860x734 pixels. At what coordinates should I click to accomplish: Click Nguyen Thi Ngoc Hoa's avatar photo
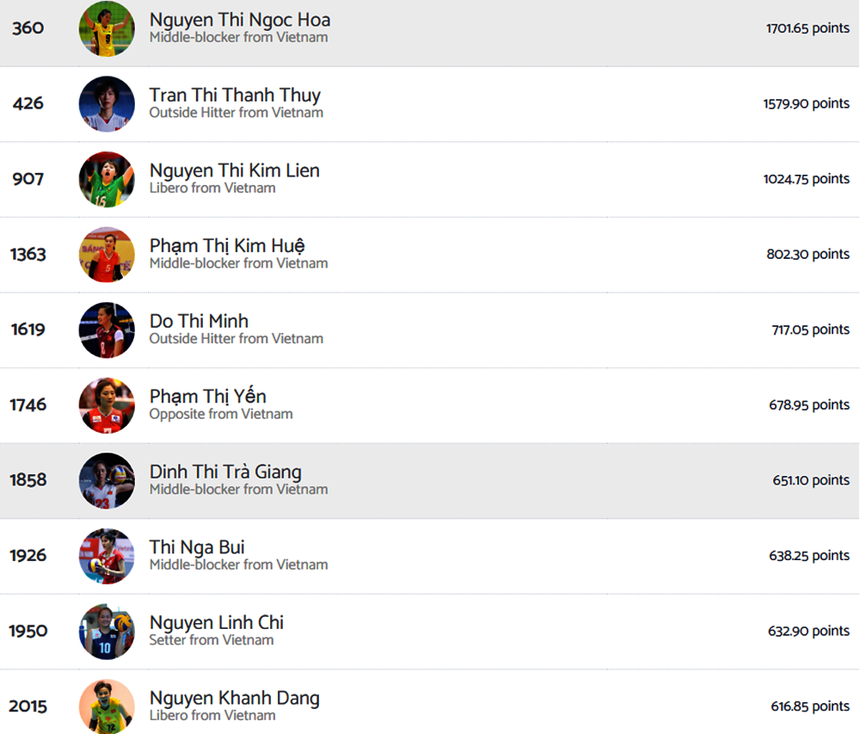click(x=106, y=29)
